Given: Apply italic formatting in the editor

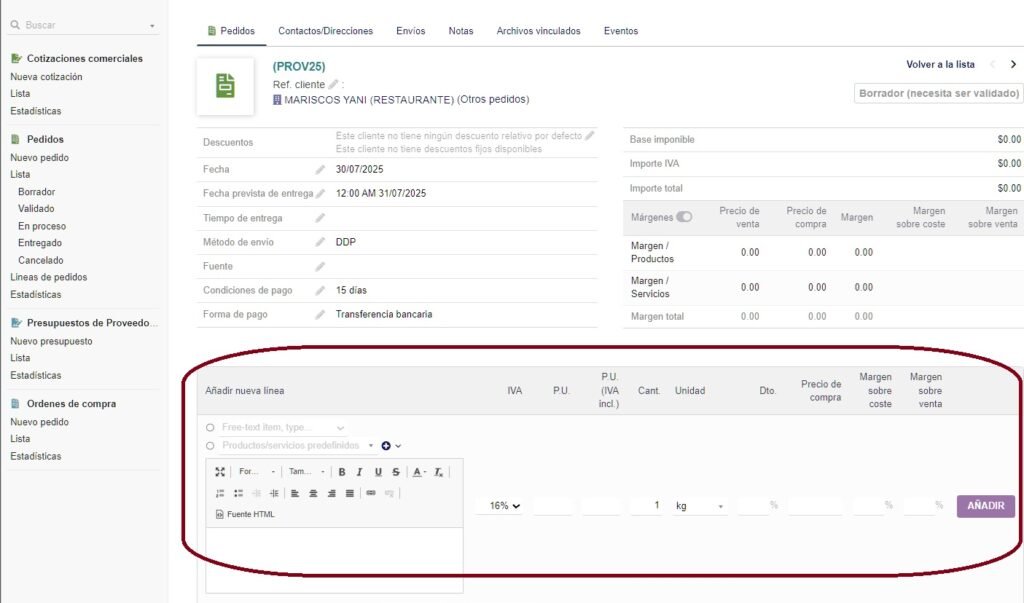Looking at the screenshot, I should 359,472.
